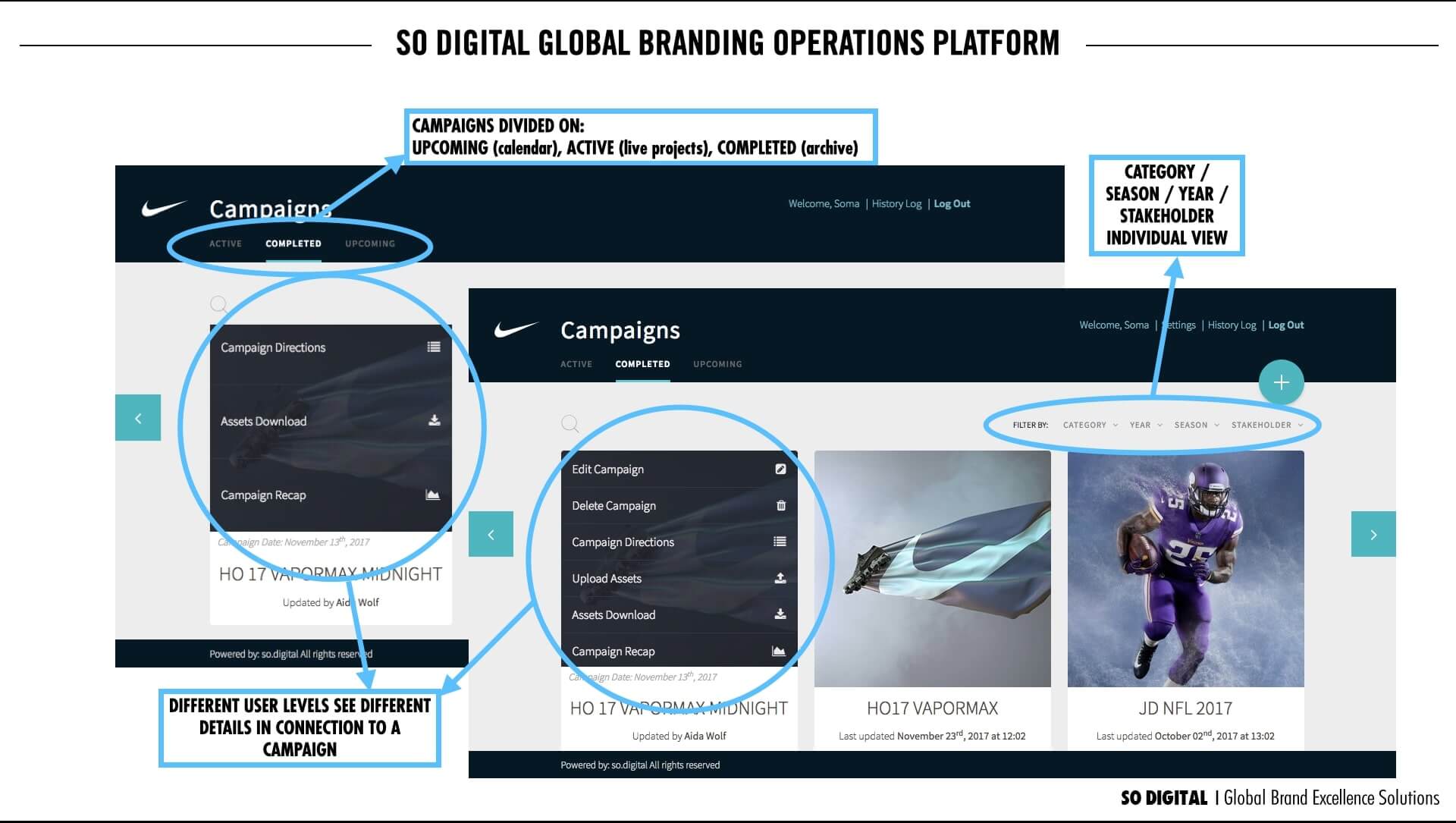Click Log Out link in back window
The height and width of the screenshot is (823, 1456).
click(952, 203)
